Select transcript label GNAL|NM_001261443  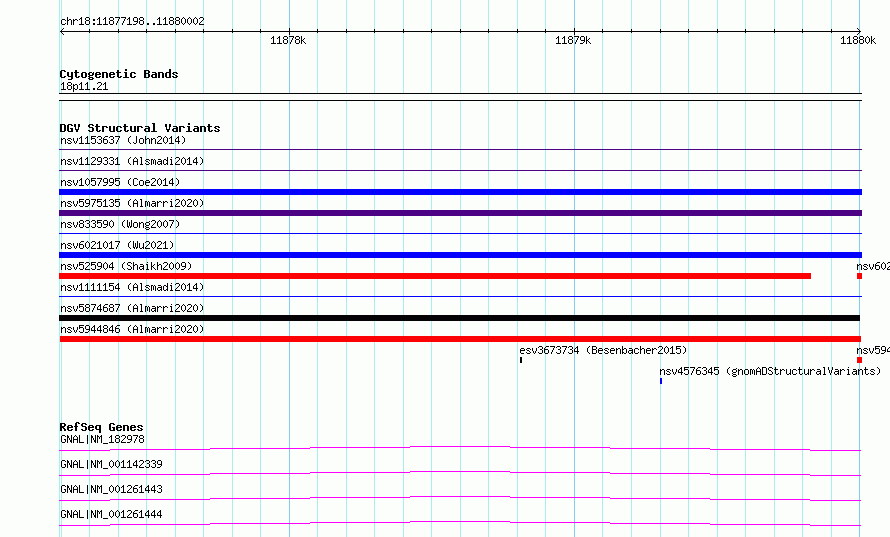(111, 489)
